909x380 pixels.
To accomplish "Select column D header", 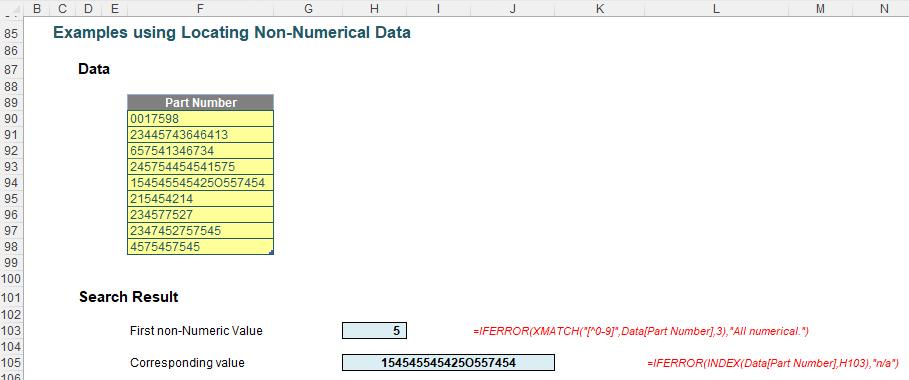I will click(88, 8).
